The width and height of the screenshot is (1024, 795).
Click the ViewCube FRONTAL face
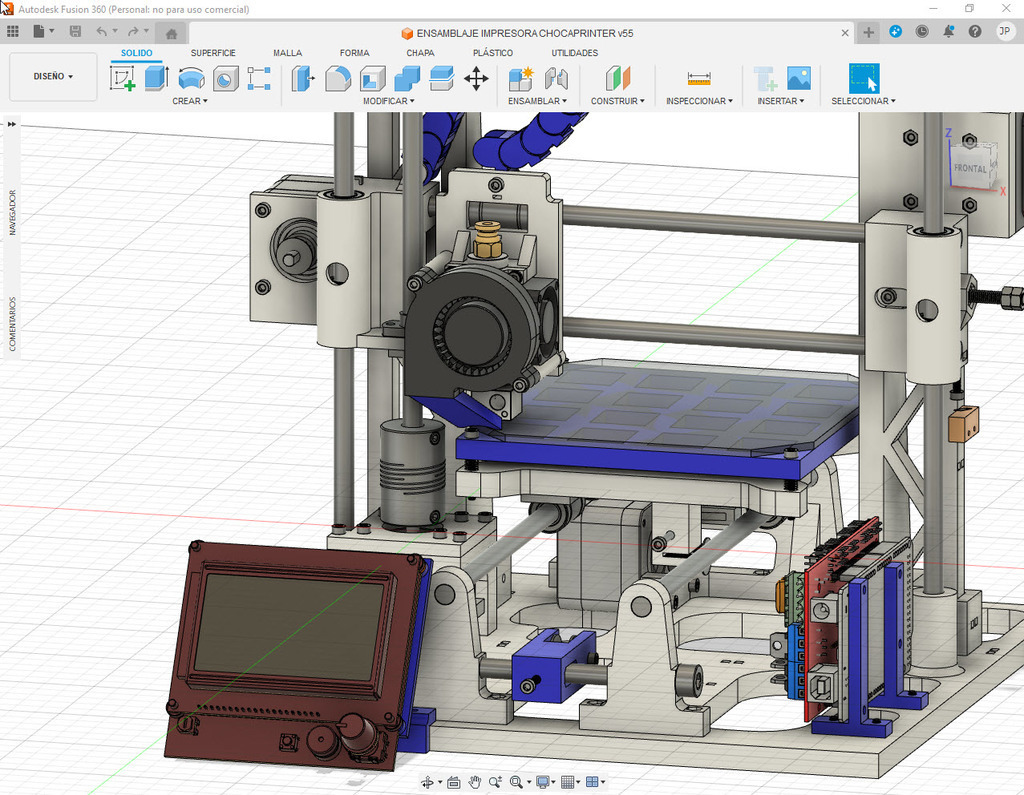point(969,168)
